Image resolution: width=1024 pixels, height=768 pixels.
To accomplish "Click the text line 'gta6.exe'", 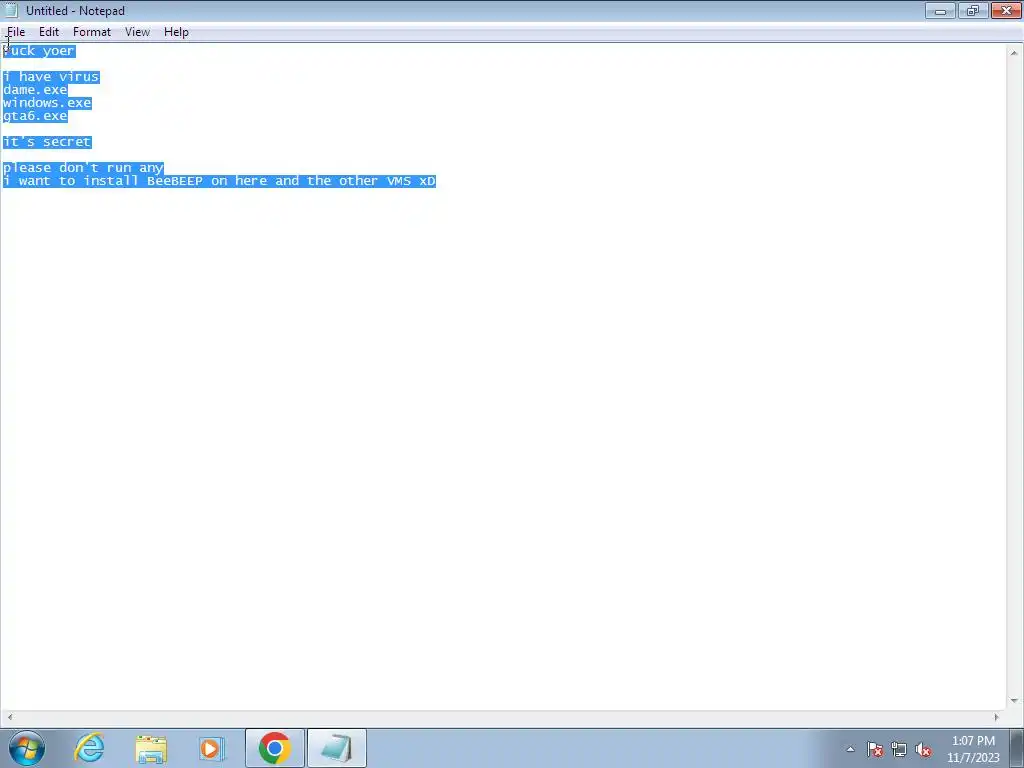I will pyautogui.click(x=35, y=116).
